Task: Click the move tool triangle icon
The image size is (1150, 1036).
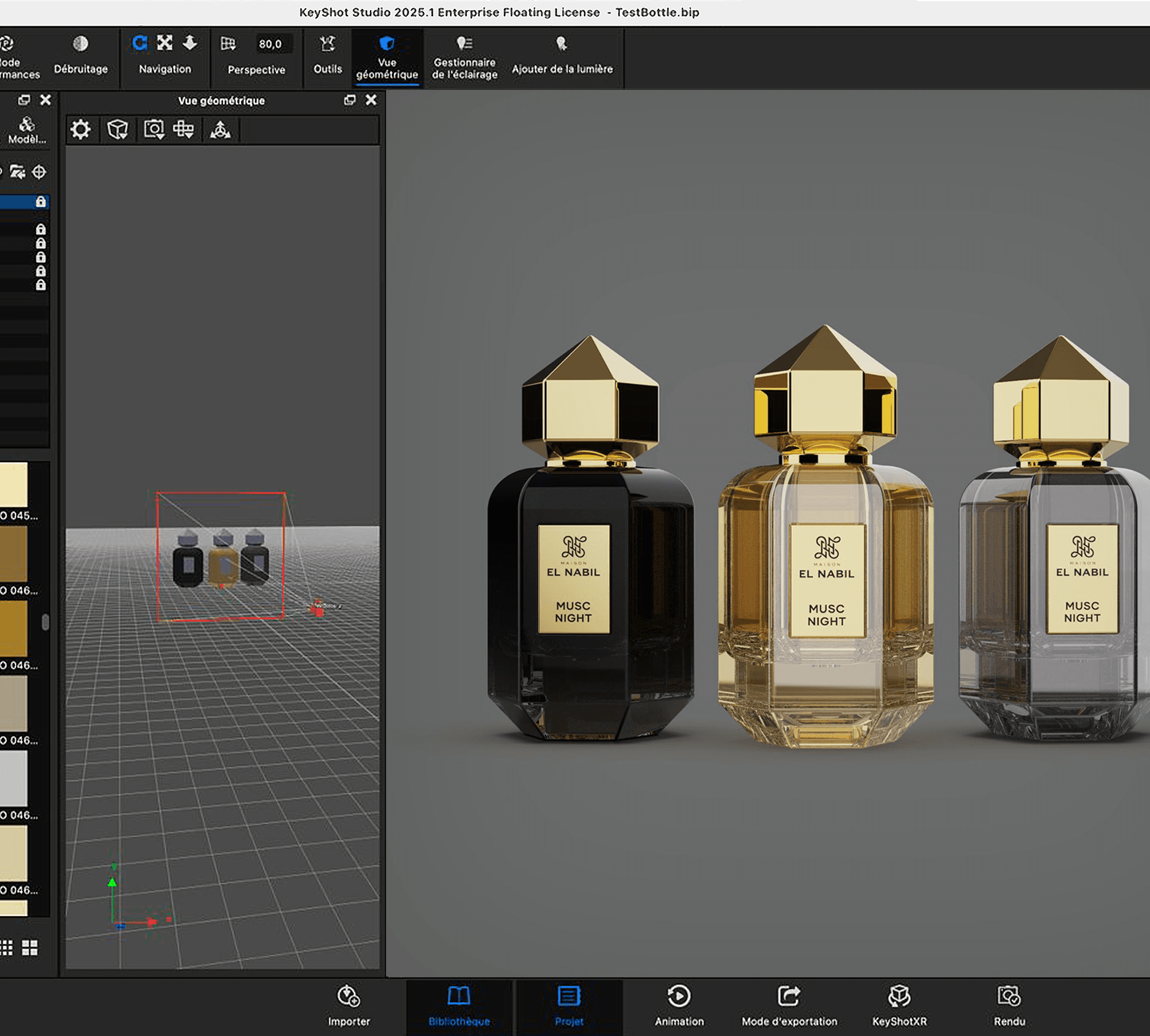Action: tap(220, 130)
